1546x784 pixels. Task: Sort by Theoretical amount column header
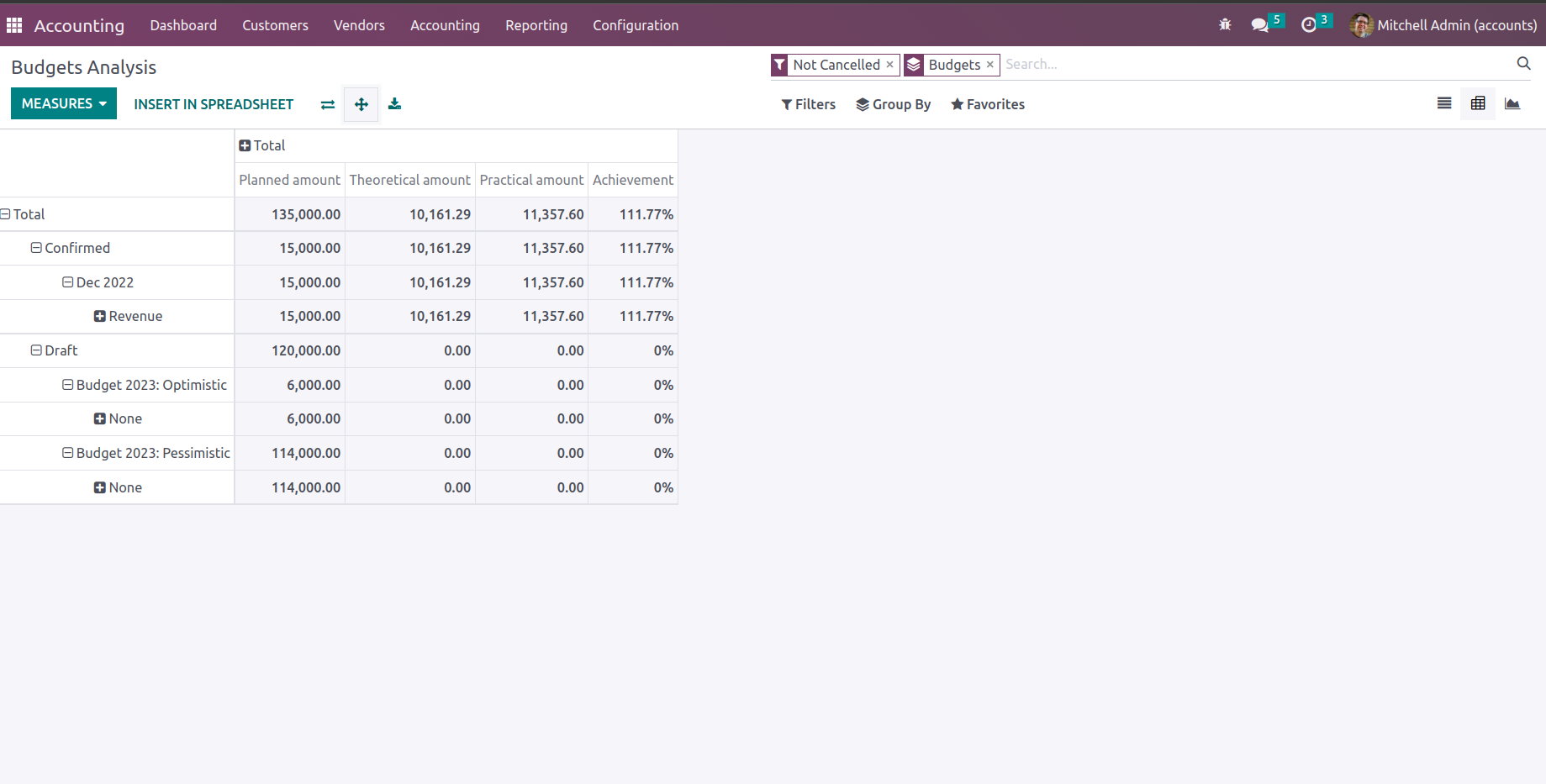pyautogui.click(x=410, y=180)
